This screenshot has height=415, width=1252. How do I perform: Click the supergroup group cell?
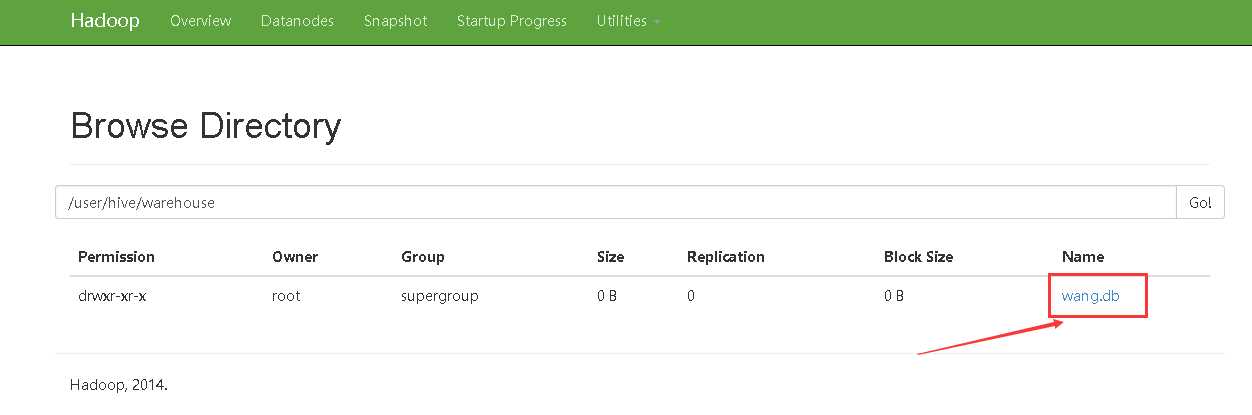click(439, 296)
